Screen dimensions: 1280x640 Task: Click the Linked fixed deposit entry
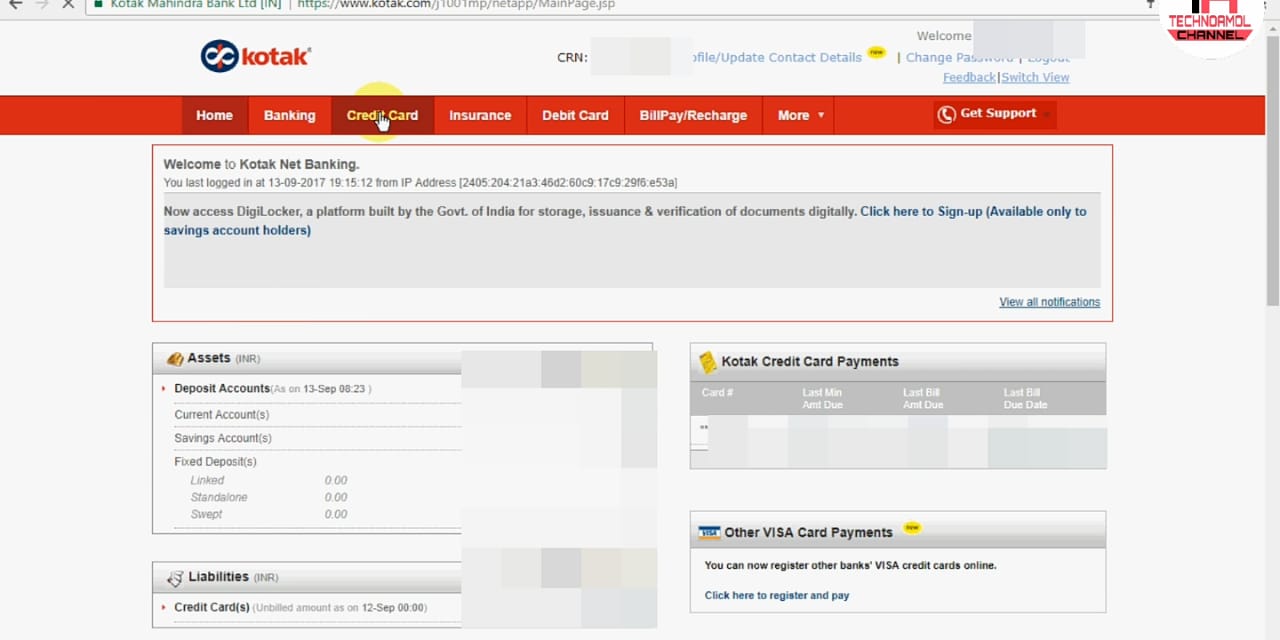tap(207, 480)
